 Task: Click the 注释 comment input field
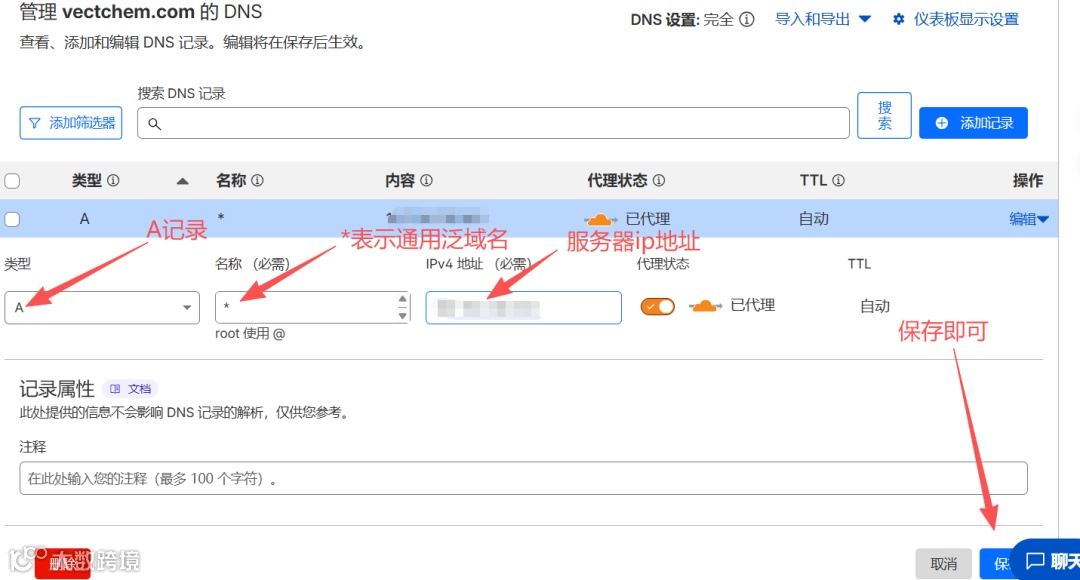pyautogui.click(x=523, y=478)
